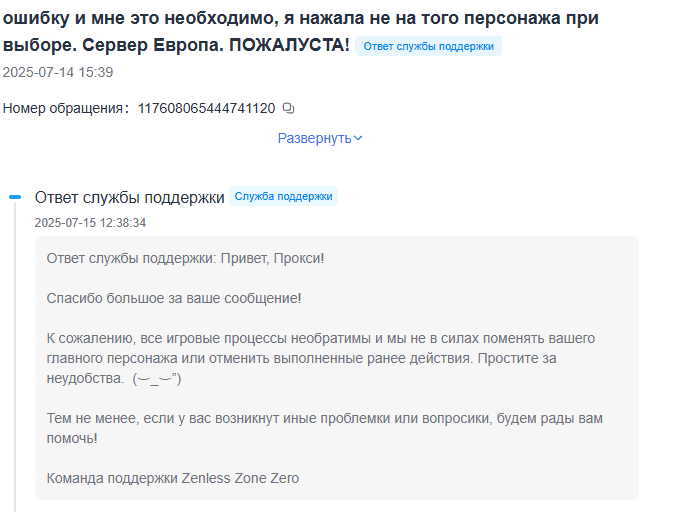Click the ticket date 2025-07-14 15:39

[58, 72]
